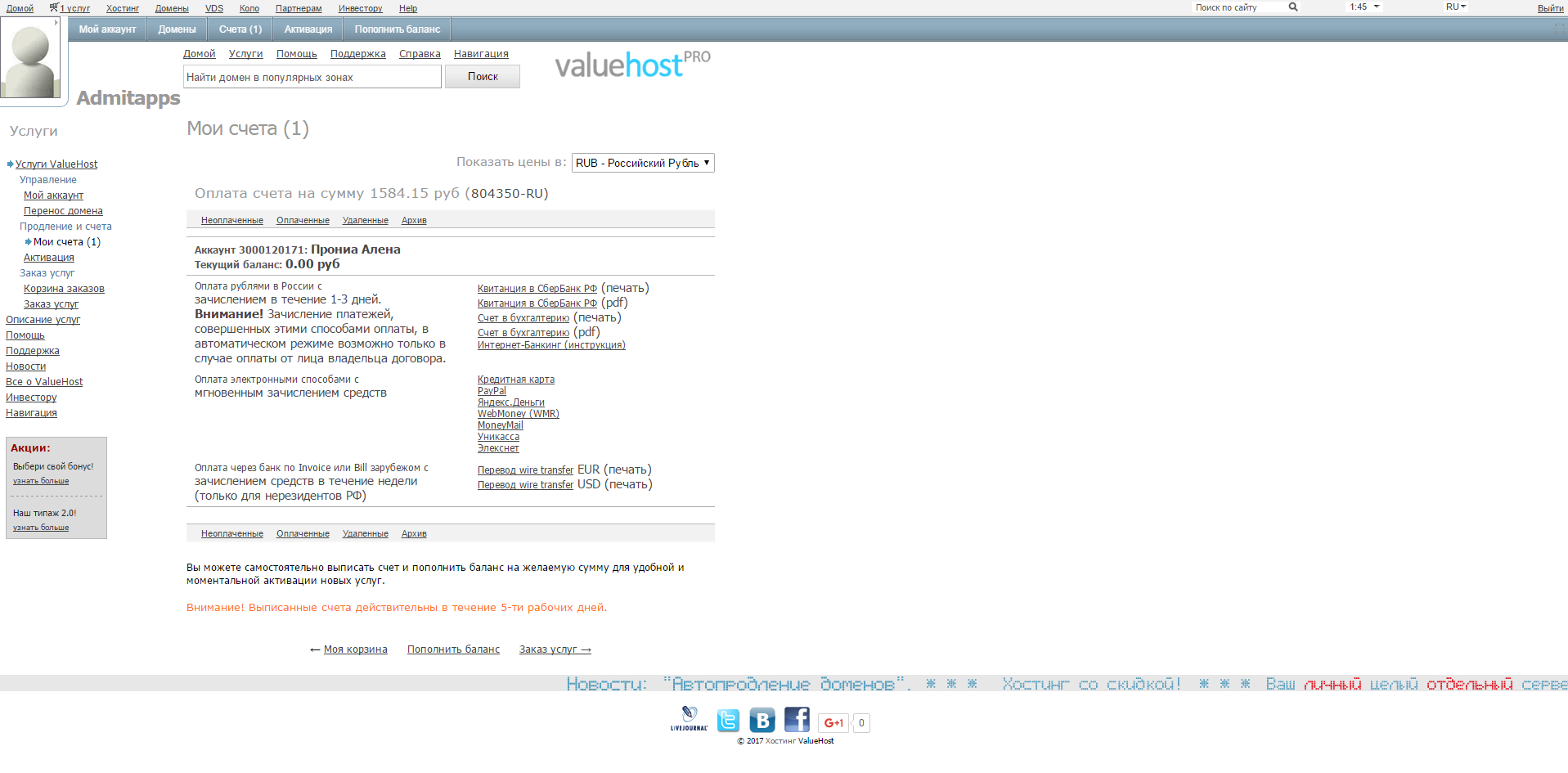This screenshot has width=1568, height=773.
Task: Select the Оплаченные invoices filter
Action: coord(303,220)
